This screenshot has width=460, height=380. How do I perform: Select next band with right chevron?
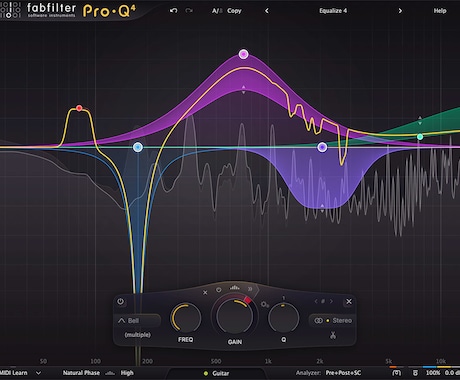coord(331,301)
